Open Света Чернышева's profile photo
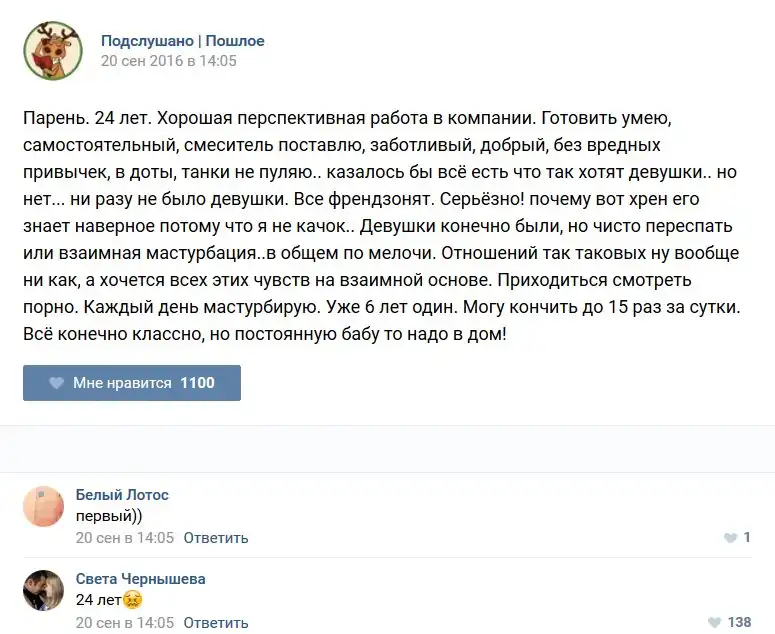 point(44,590)
